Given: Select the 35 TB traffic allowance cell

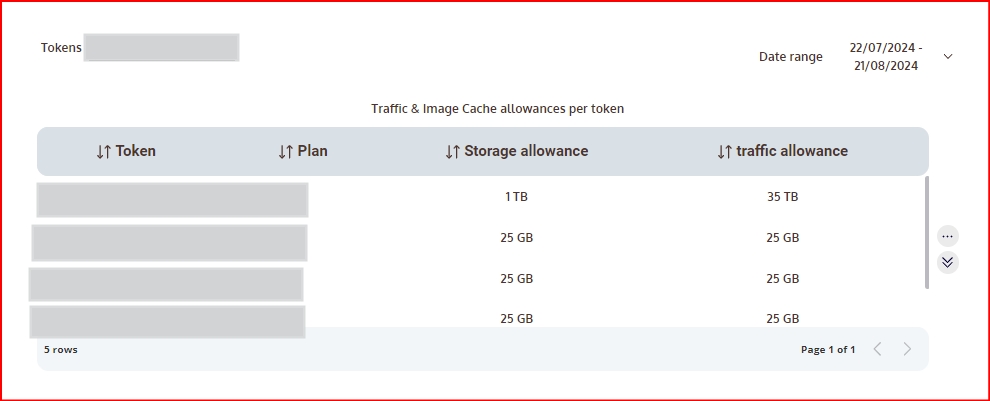Looking at the screenshot, I should tap(782, 197).
